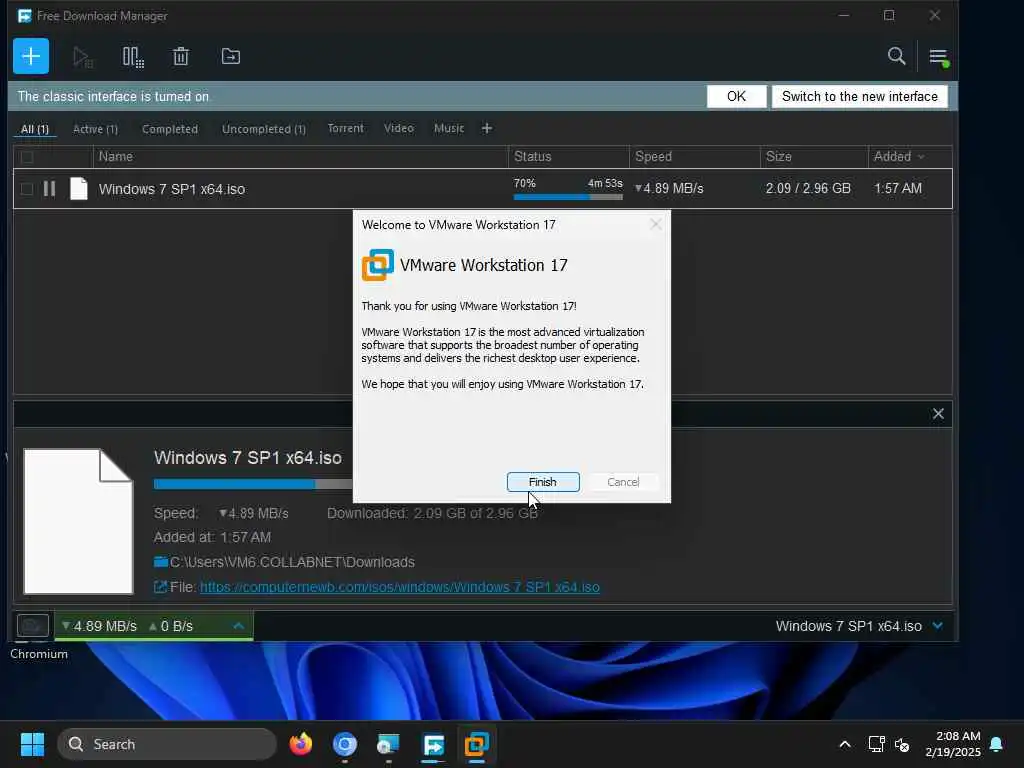Click the external link icon beside File
The height and width of the screenshot is (768, 1024).
[x=161, y=586]
